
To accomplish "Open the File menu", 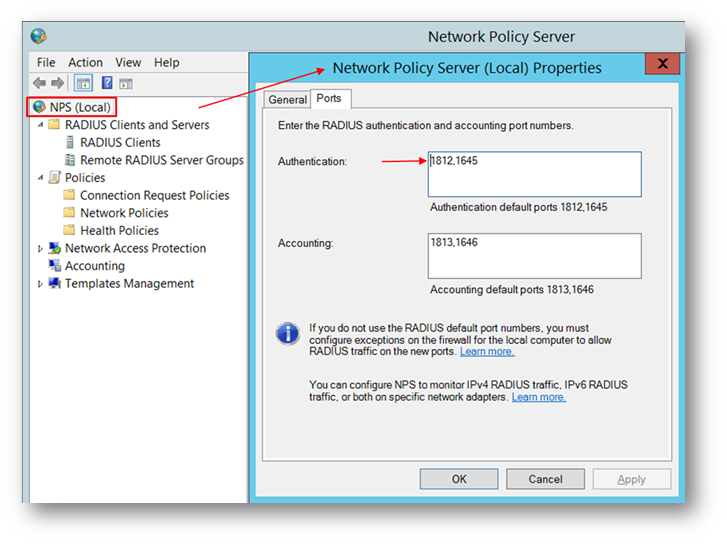I will point(46,63).
